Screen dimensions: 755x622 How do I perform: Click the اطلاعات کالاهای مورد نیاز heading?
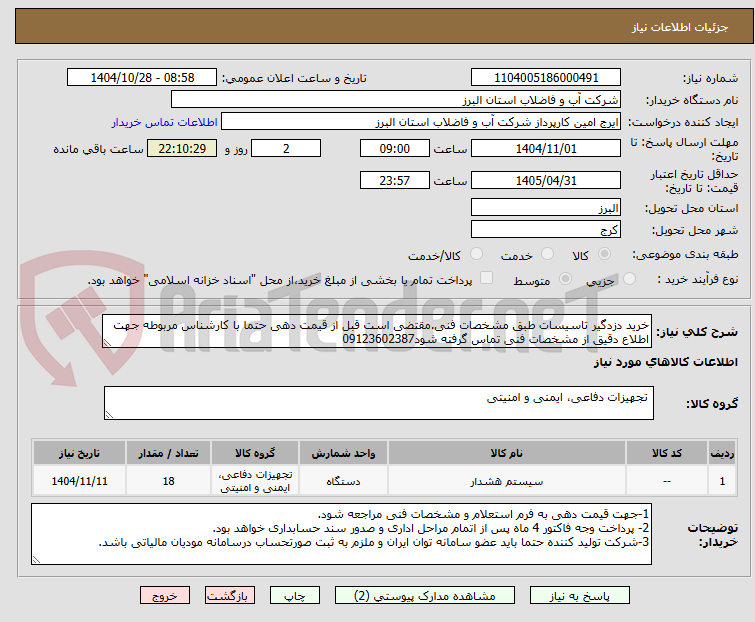pyautogui.click(x=665, y=362)
